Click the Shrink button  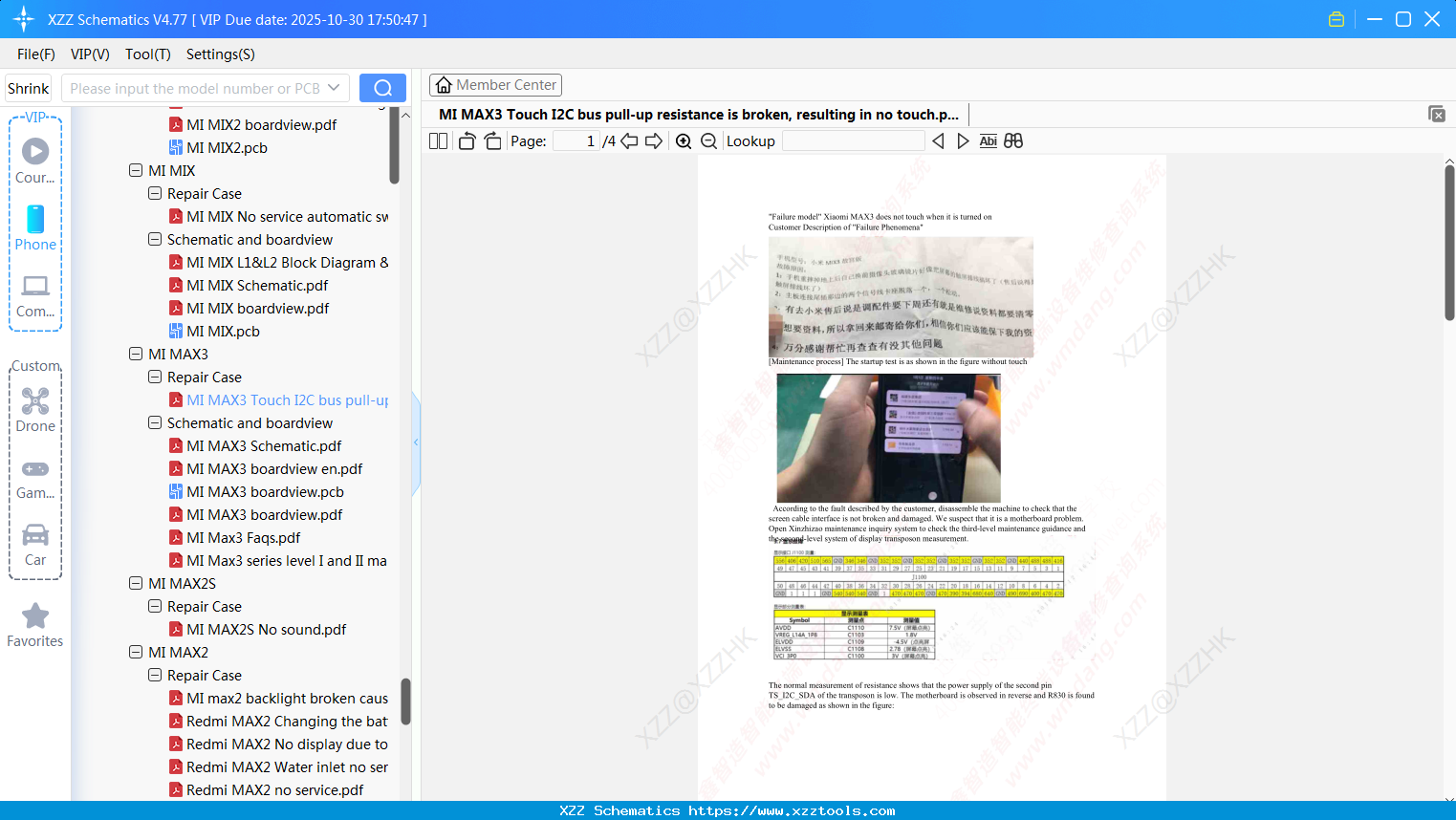(x=28, y=88)
